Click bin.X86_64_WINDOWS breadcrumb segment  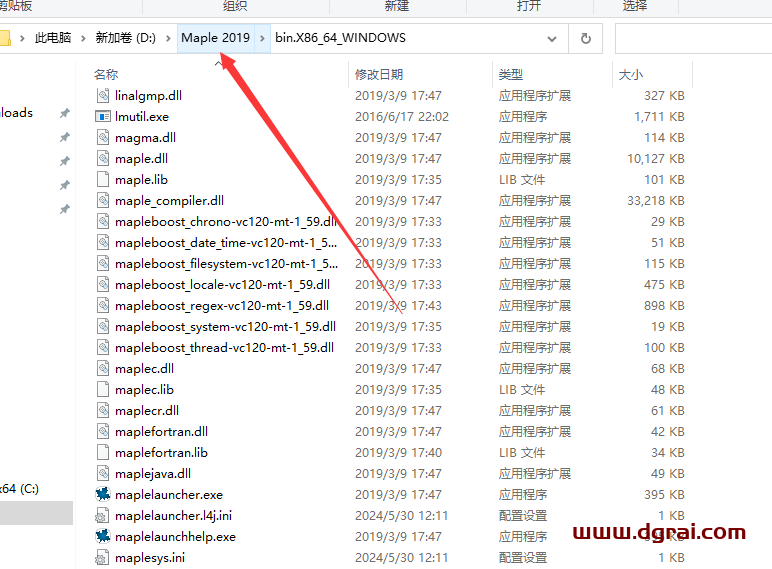tap(340, 38)
